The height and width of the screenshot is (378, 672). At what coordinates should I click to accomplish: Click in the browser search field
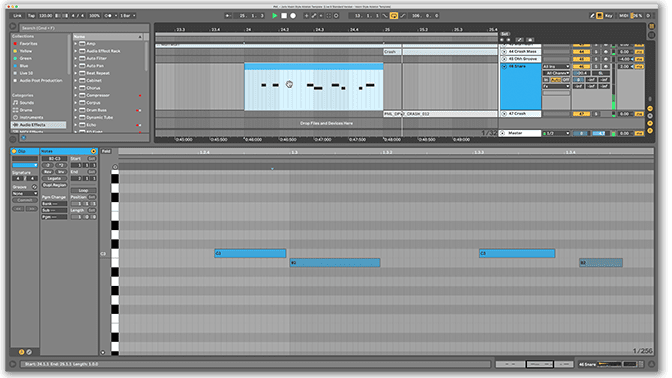[84, 28]
